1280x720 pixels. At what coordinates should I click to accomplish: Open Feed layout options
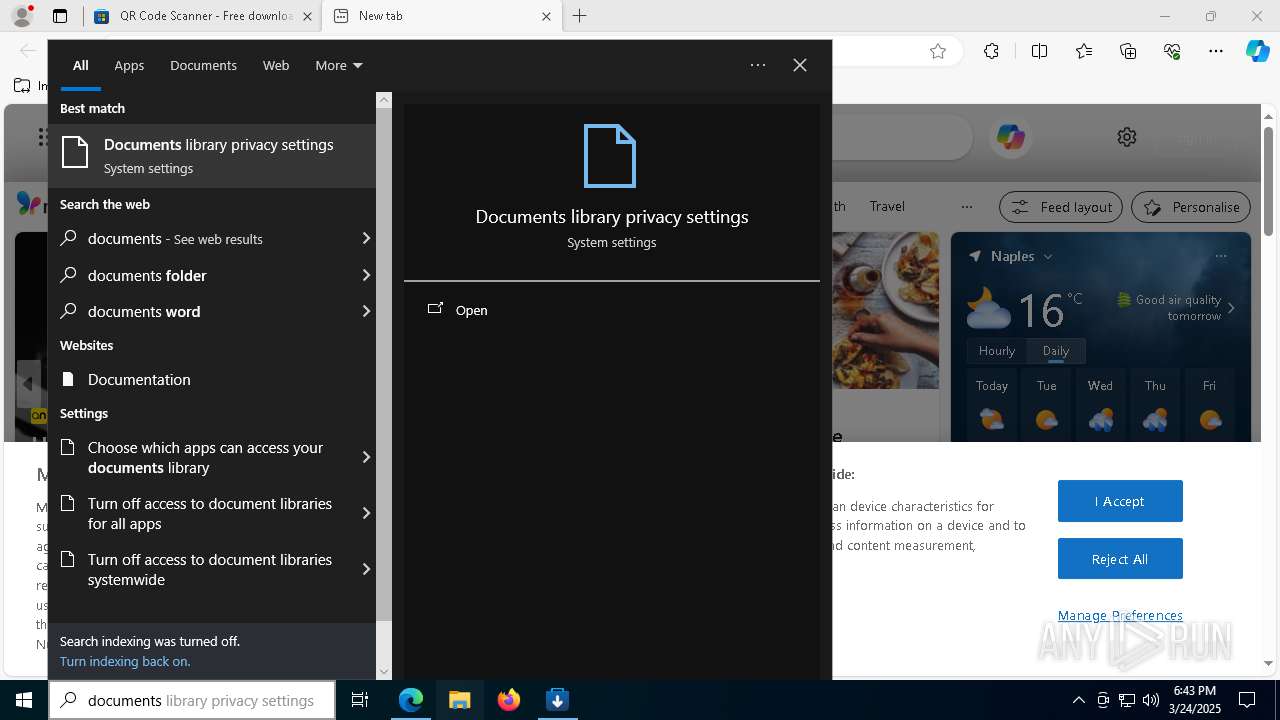(1061, 207)
